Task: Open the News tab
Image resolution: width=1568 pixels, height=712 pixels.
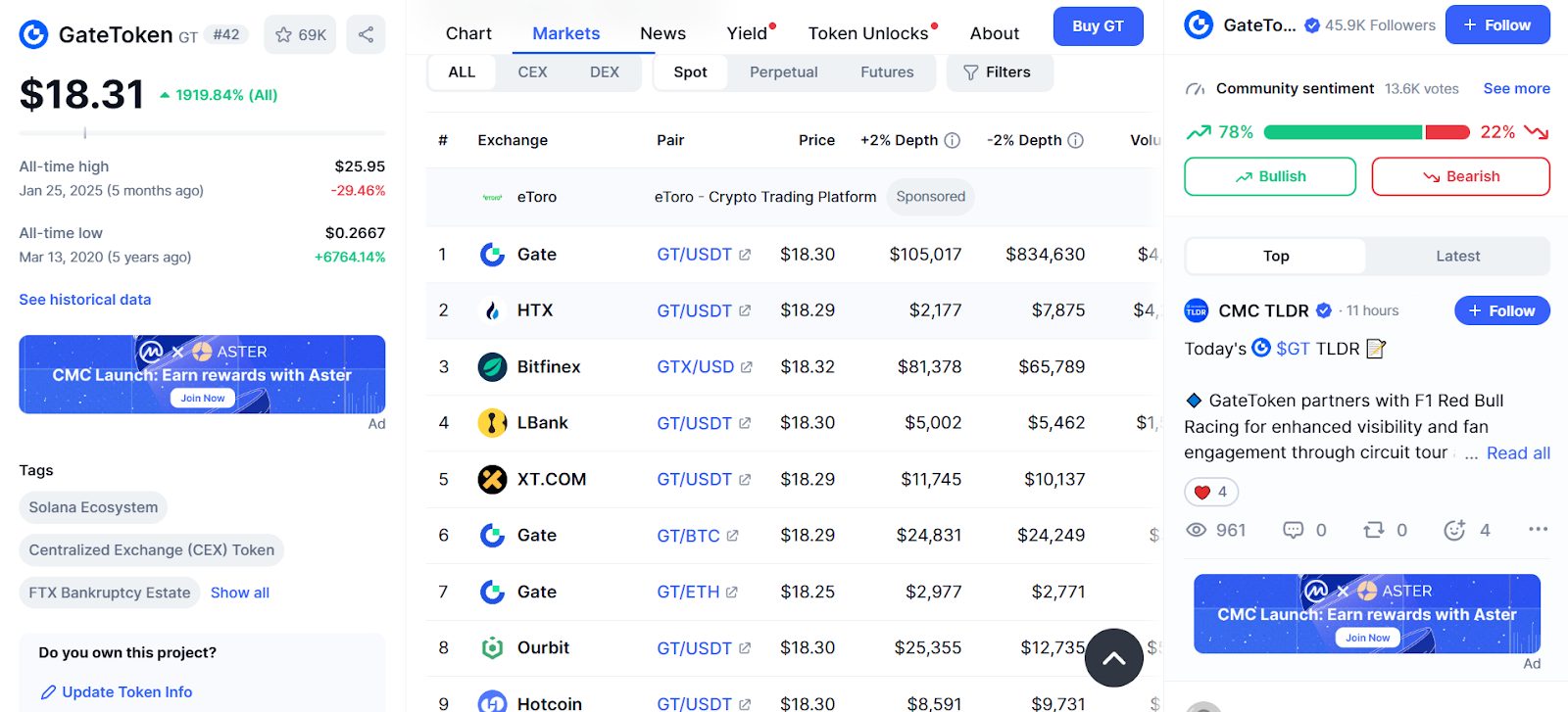Action: [x=662, y=33]
